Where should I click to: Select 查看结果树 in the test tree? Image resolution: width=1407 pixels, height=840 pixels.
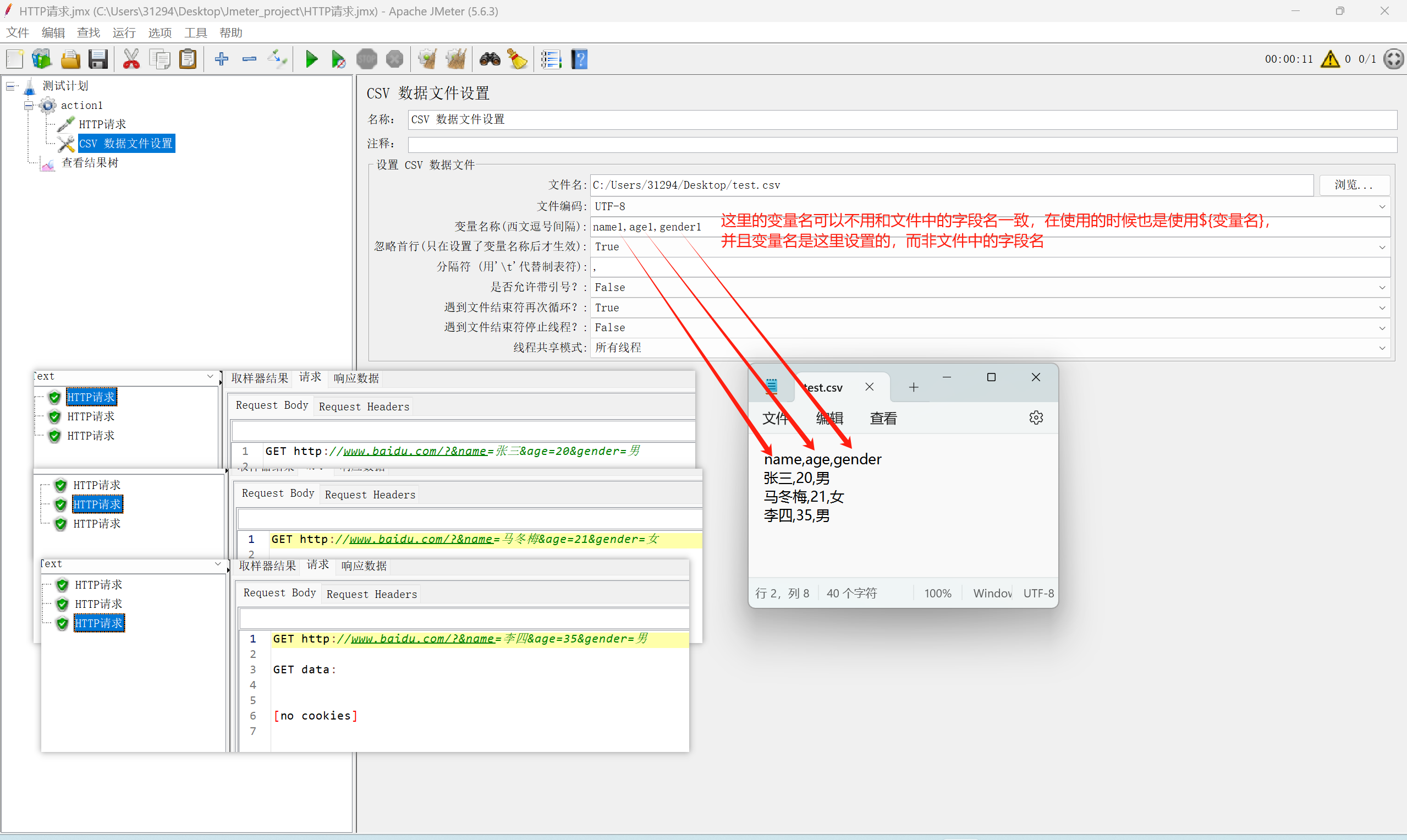(90, 163)
